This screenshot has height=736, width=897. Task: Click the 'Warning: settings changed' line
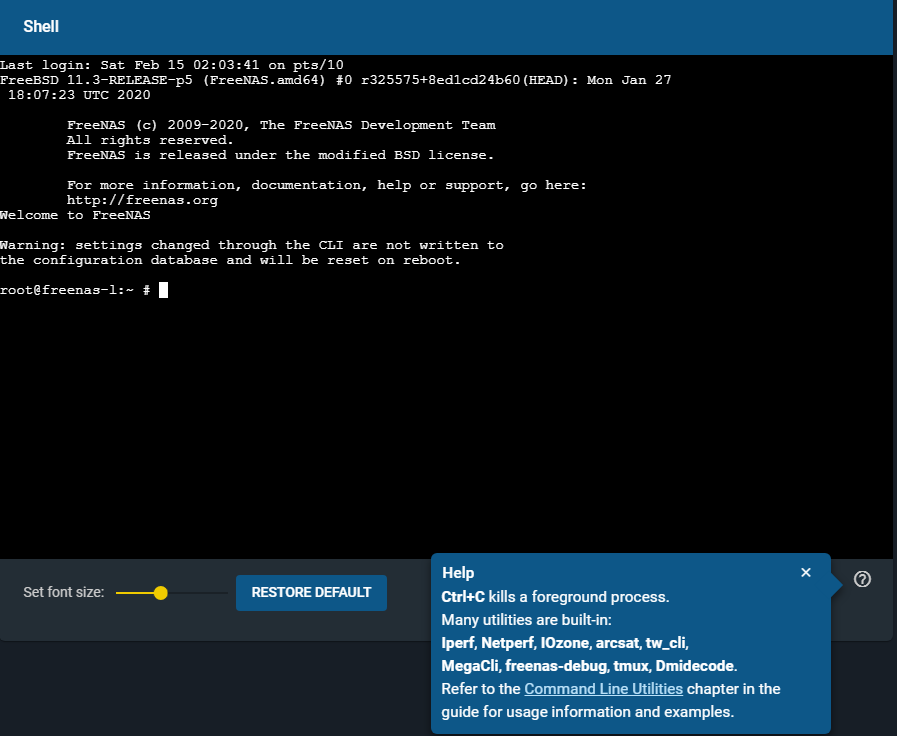(252, 245)
